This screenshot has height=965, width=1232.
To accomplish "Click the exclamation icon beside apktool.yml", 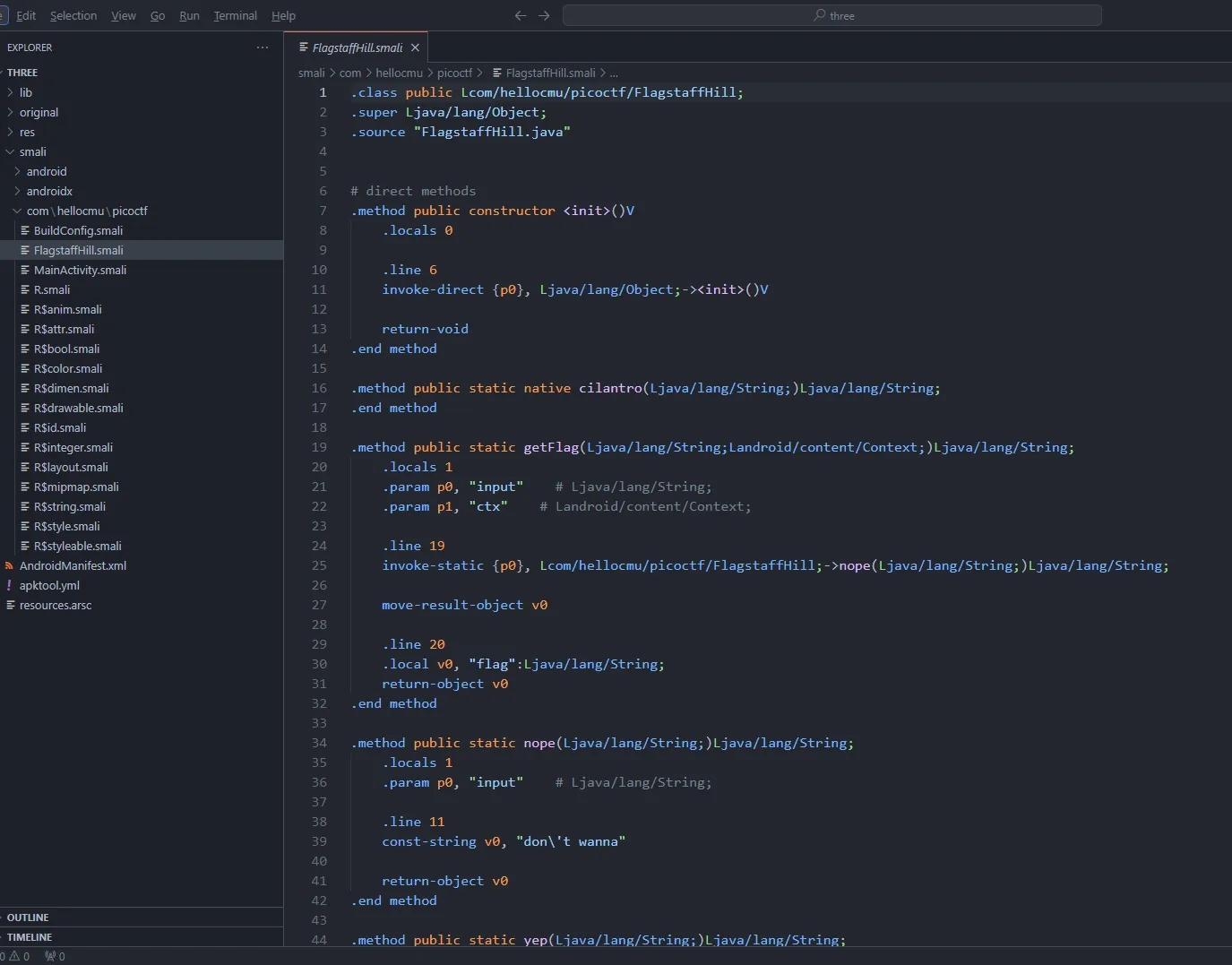I will coord(9,585).
